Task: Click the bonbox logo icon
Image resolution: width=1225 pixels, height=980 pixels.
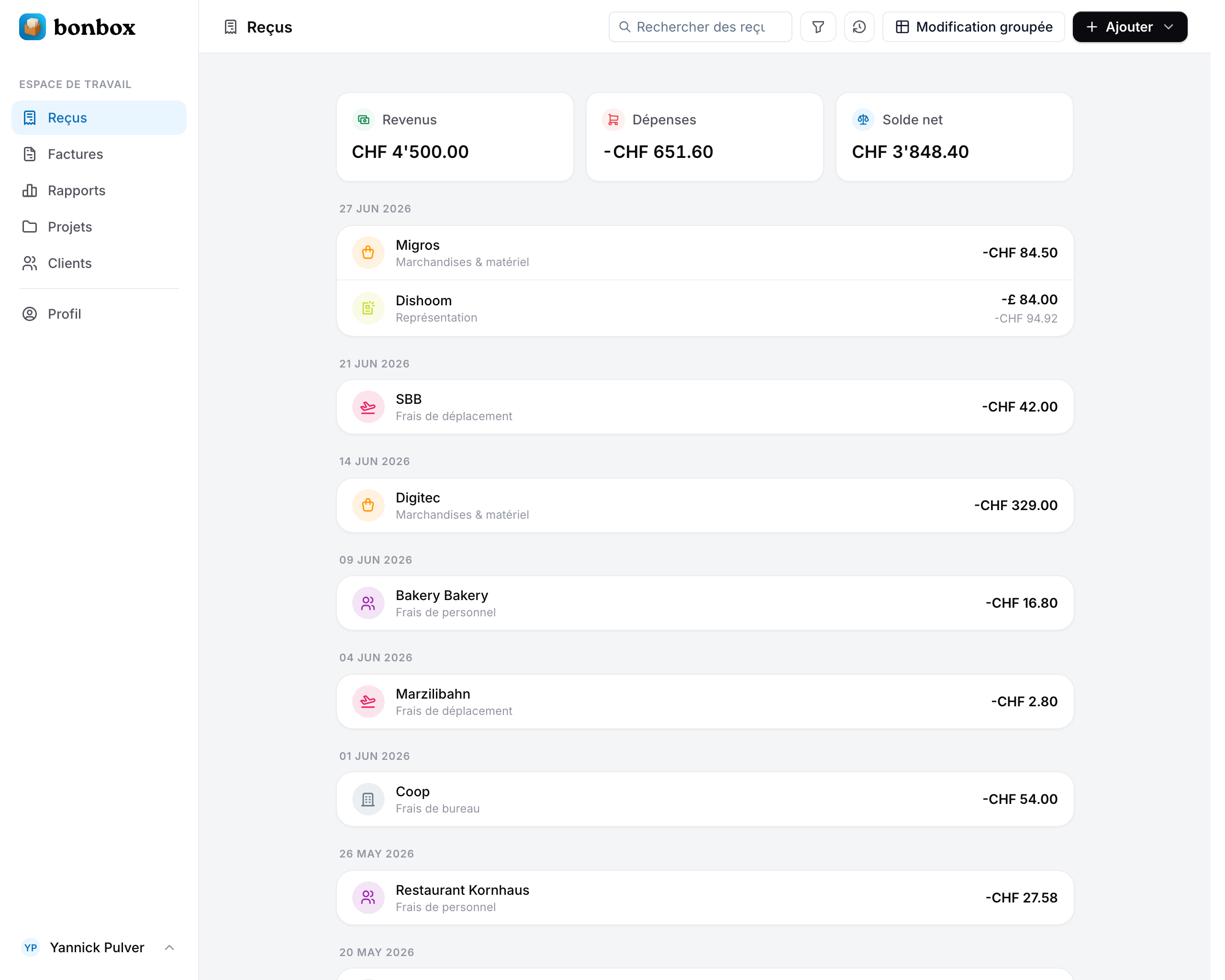Action: (33, 27)
